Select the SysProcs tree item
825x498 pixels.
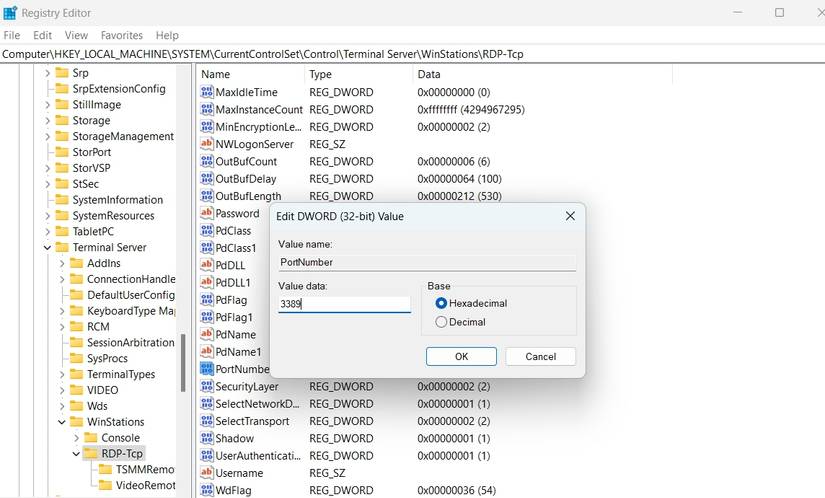click(x=107, y=358)
